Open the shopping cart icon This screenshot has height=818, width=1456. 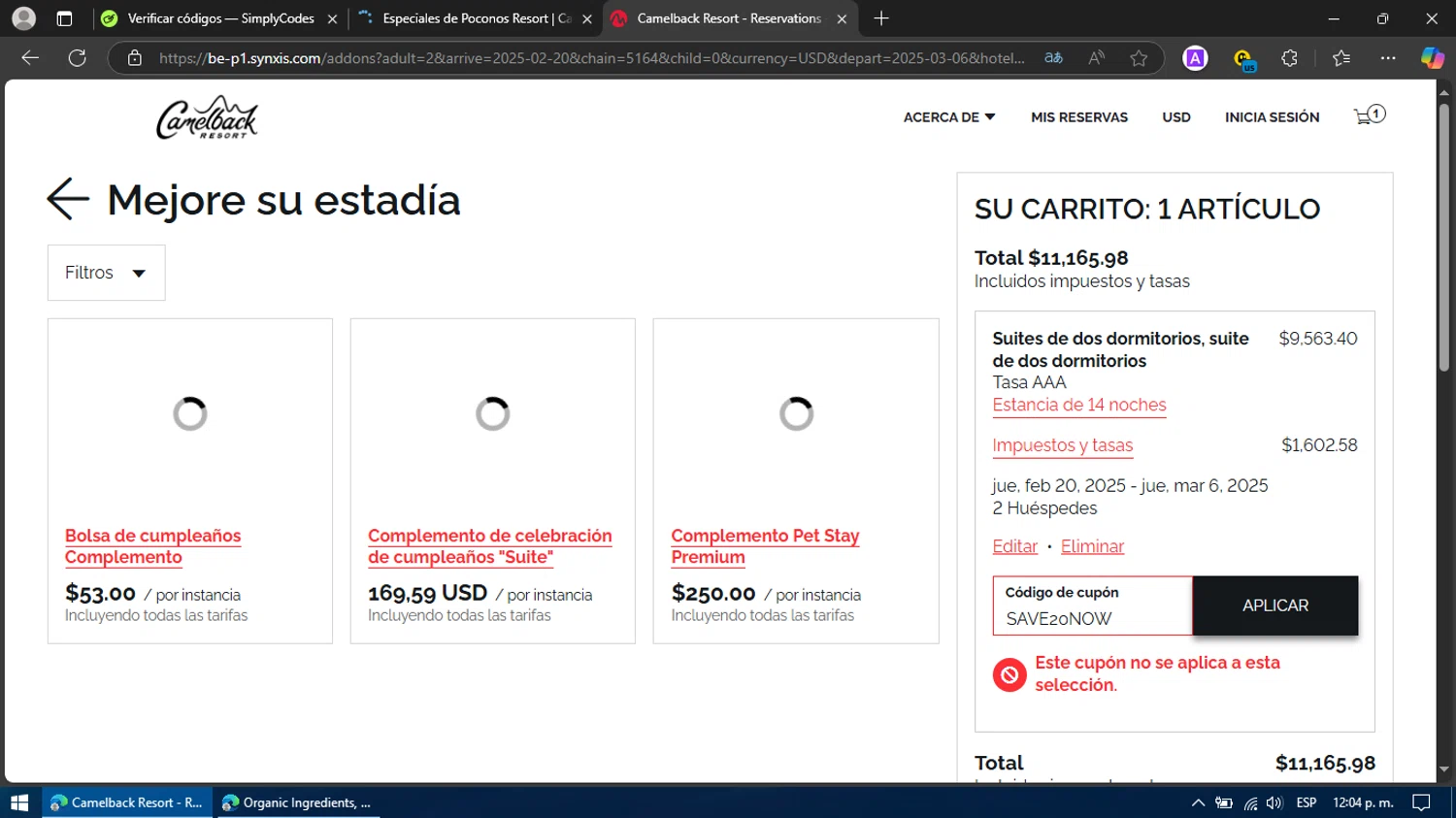tap(1369, 115)
